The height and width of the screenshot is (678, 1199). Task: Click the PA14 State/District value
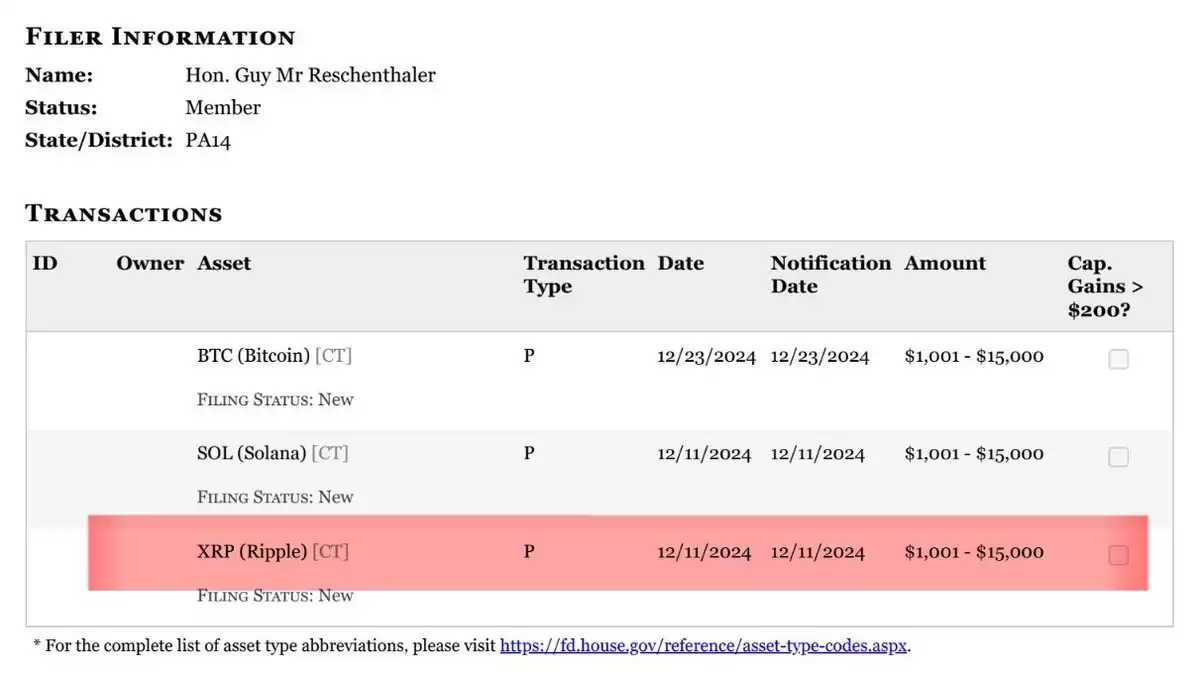coord(208,141)
